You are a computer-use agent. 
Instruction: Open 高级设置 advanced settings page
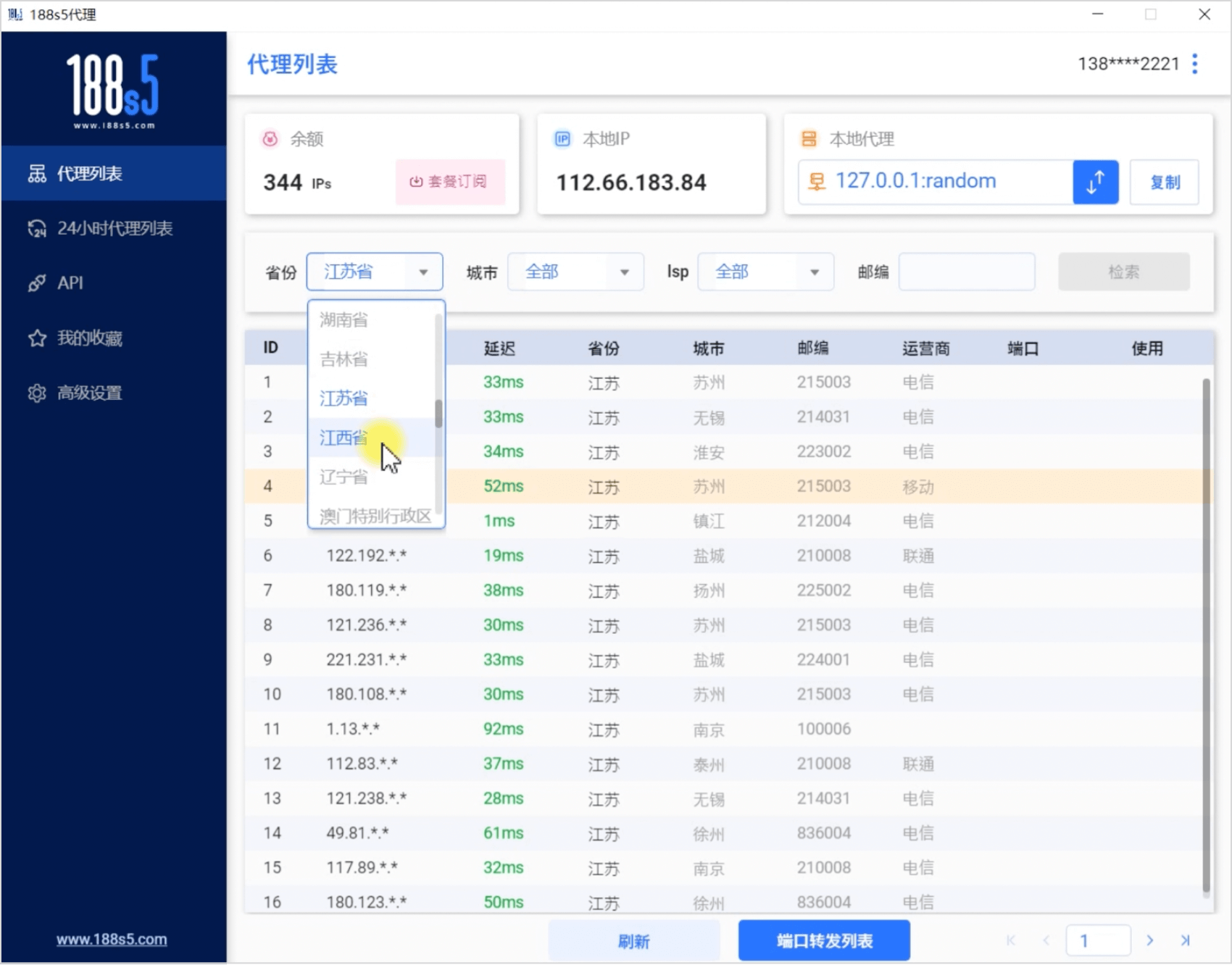(x=114, y=393)
